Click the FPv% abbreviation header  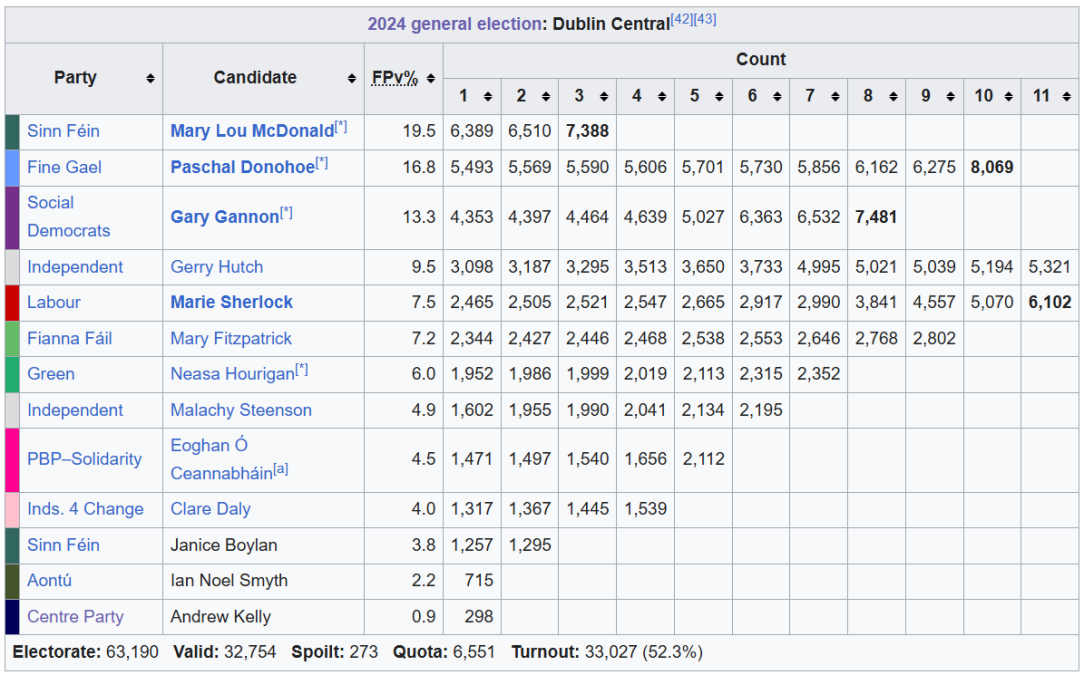pyautogui.click(x=395, y=78)
